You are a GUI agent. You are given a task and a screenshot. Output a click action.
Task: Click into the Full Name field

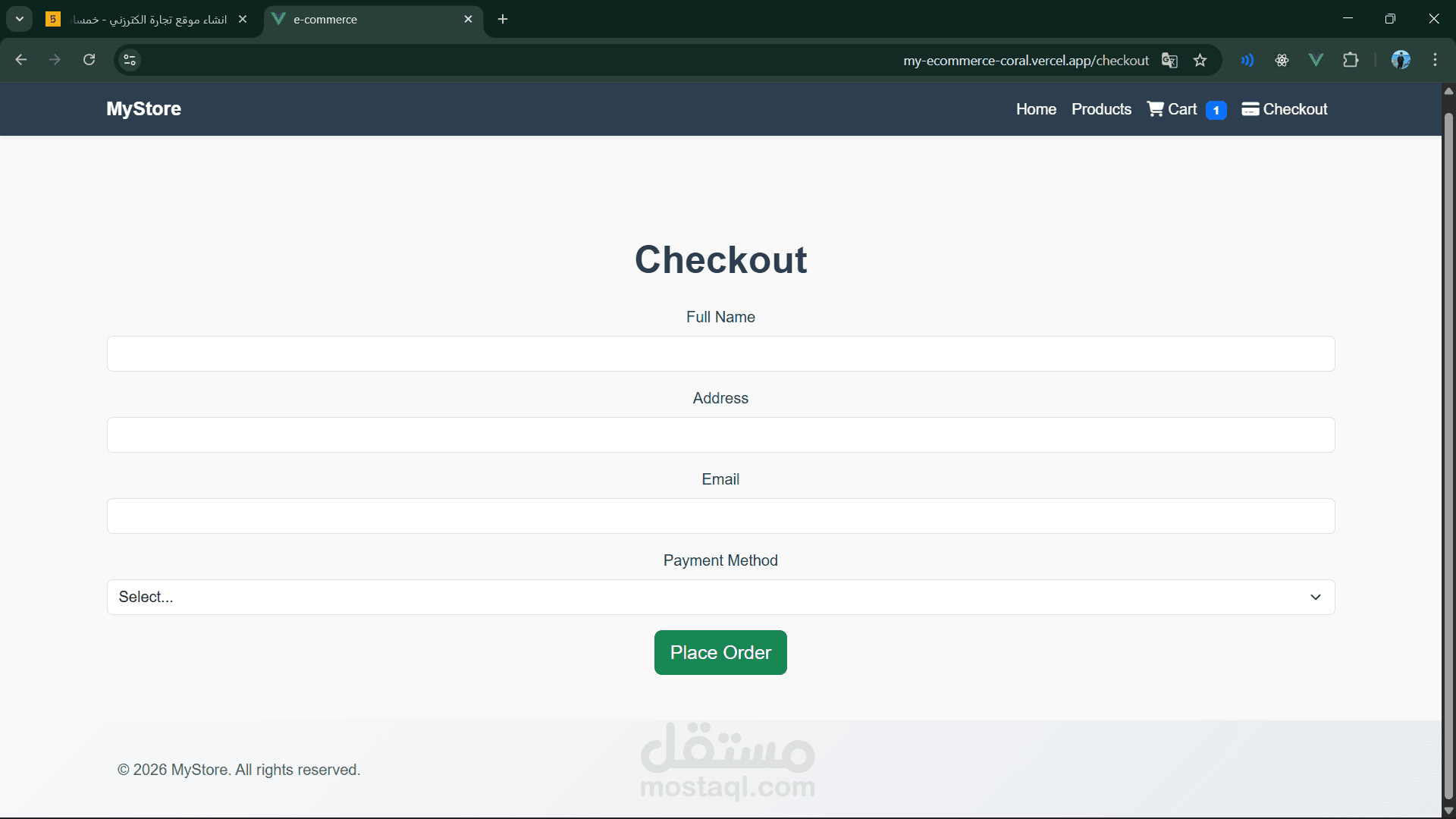(720, 354)
